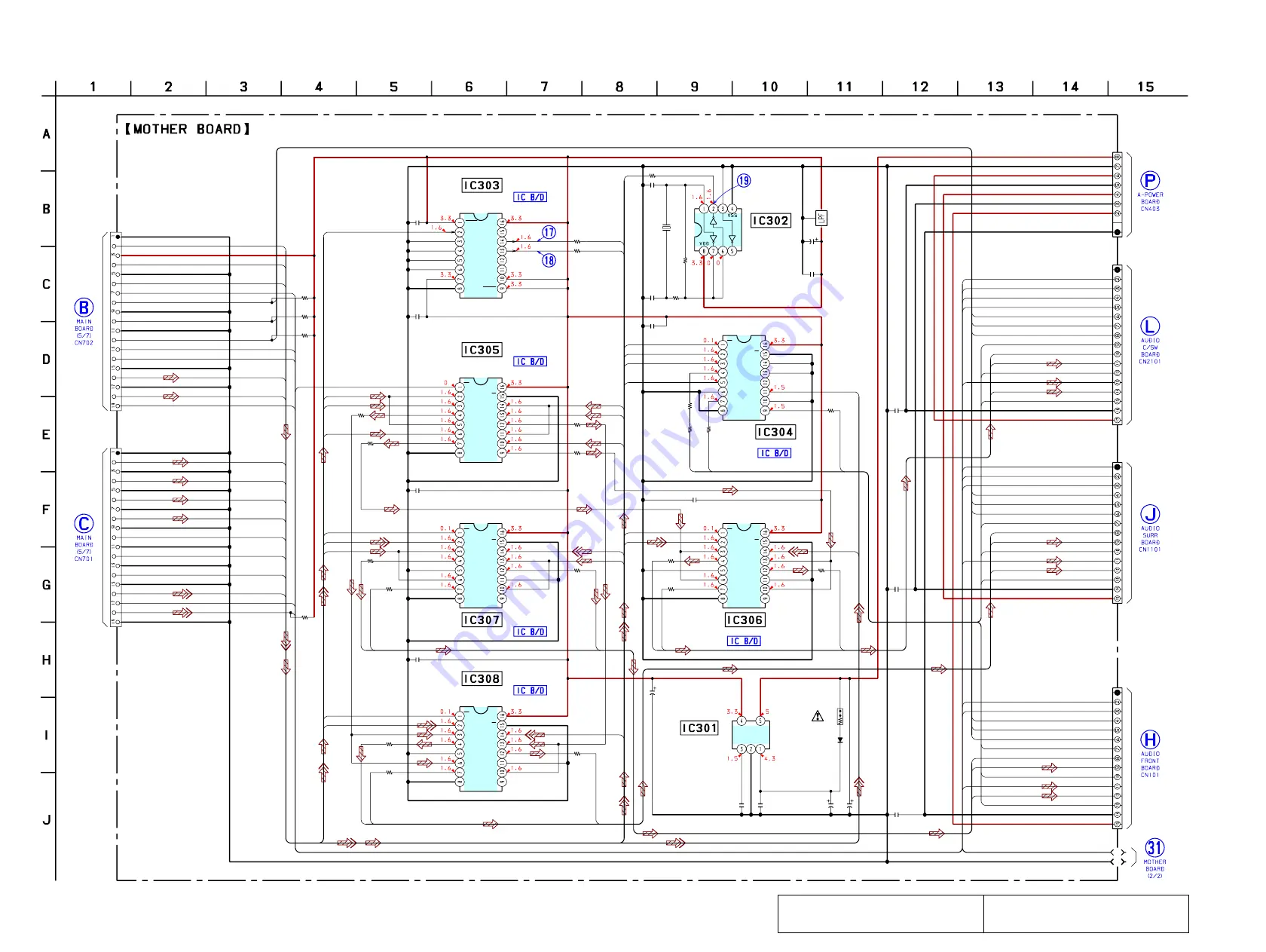Select the circled L audio C/SW marker
The height and width of the screenshot is (952, 1266).
(1150, 326)
